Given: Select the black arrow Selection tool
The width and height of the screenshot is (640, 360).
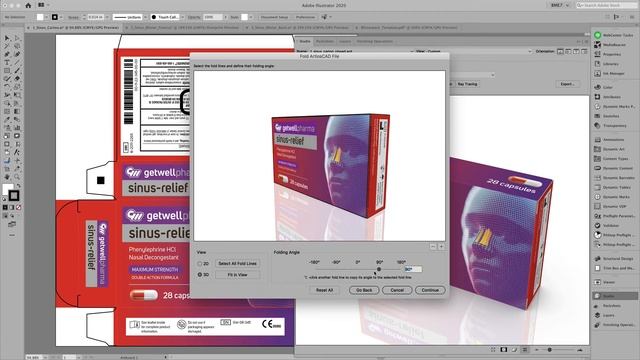Looking at the screenshot, I should click(7, 38).
